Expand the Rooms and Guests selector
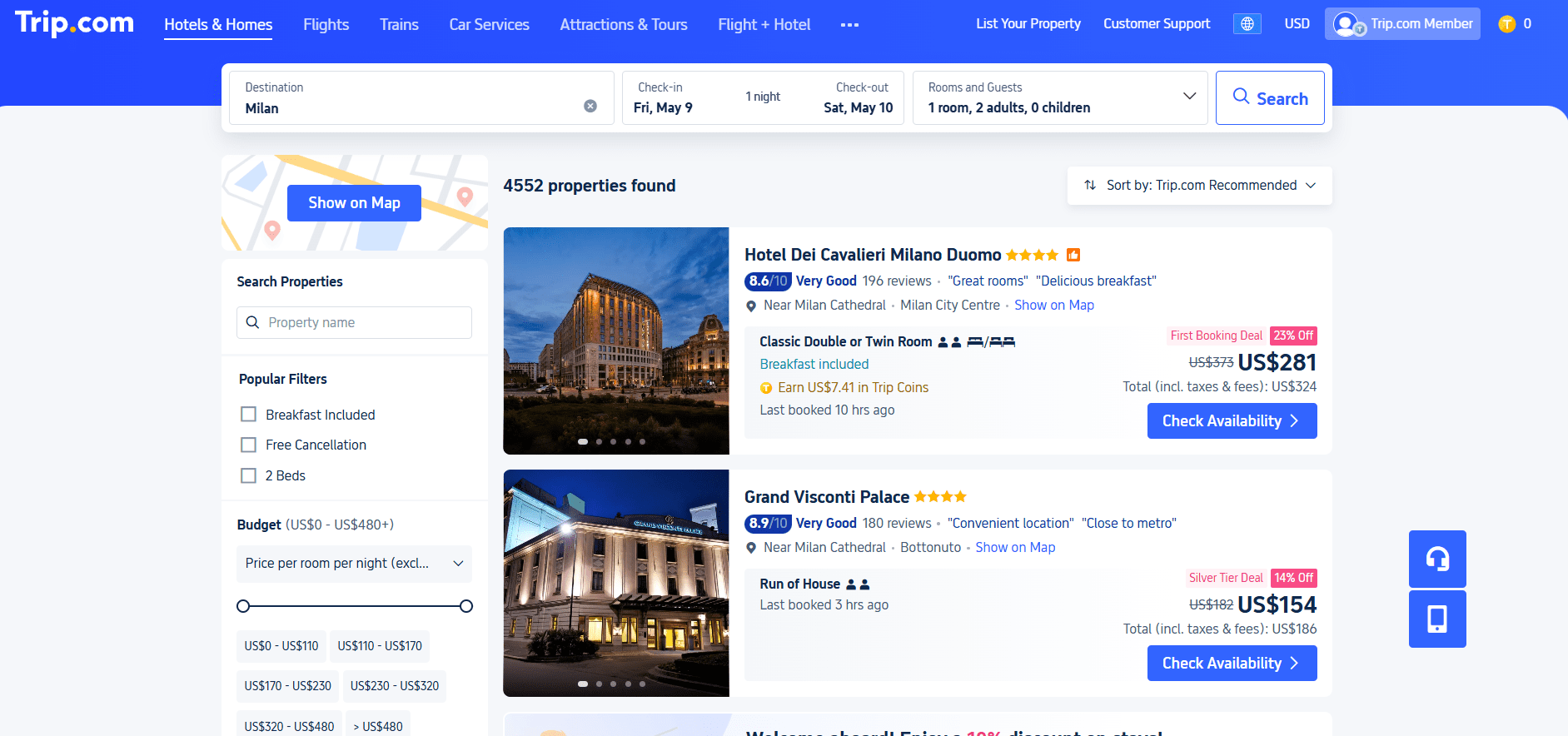Screen dimensions: 1568x736 point(1060,98)
